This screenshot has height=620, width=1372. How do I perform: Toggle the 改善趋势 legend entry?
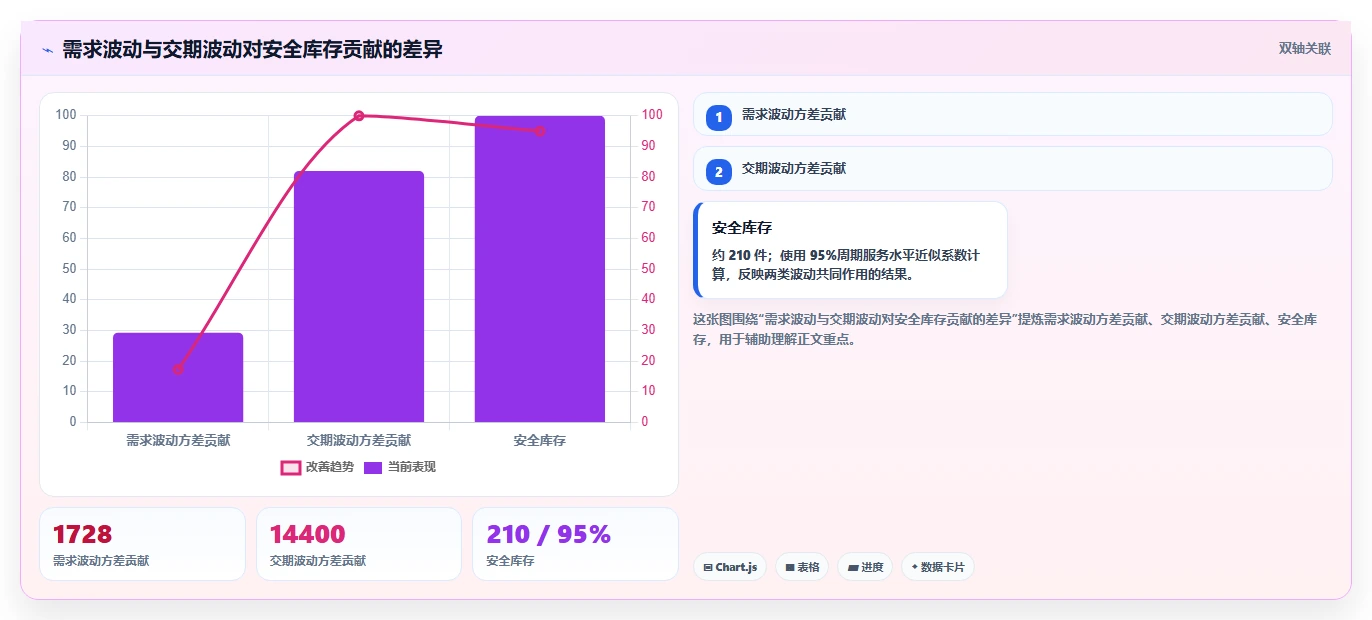[317, 467]
